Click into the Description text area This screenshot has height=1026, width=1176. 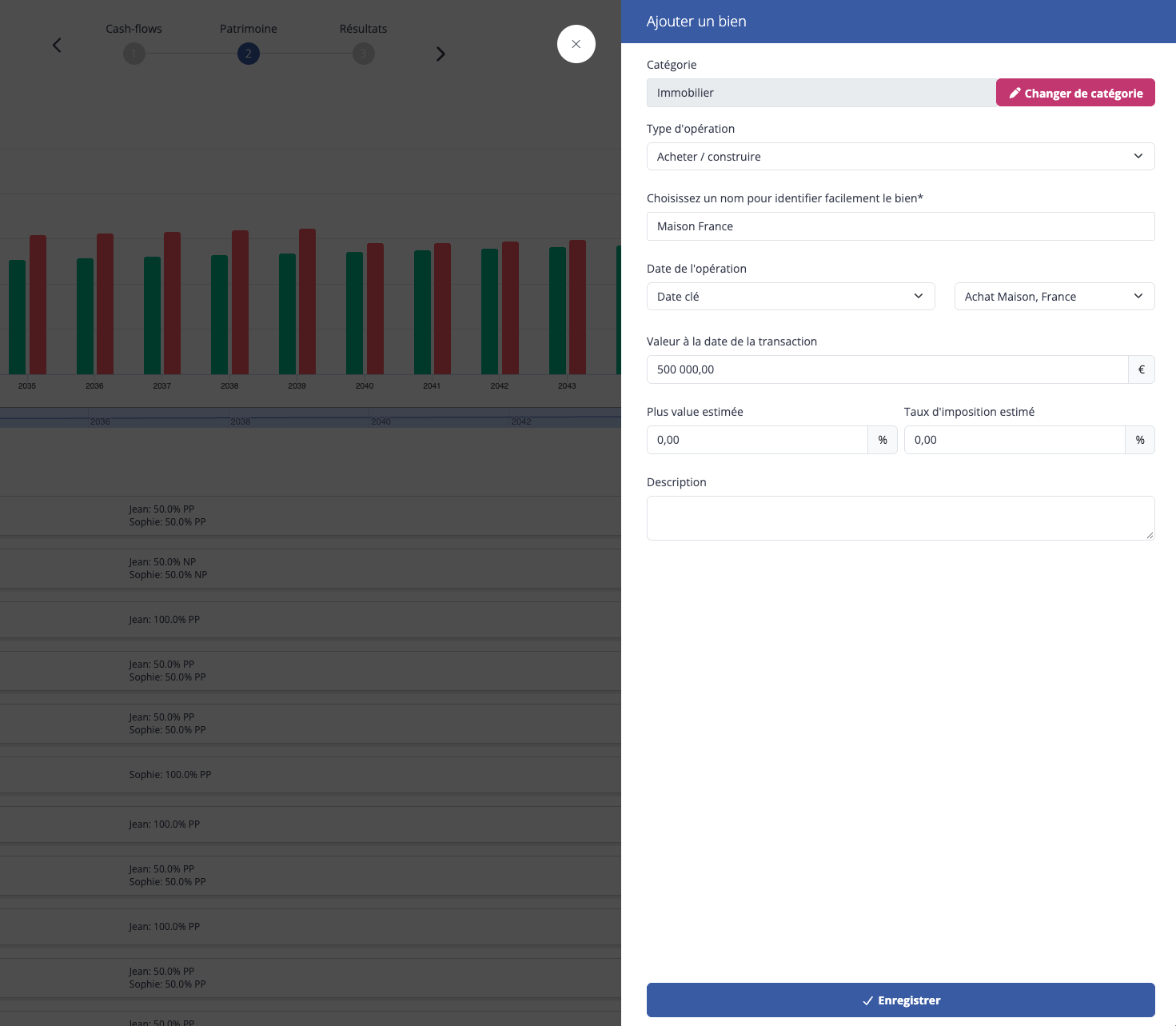click(x=901, y=518)
